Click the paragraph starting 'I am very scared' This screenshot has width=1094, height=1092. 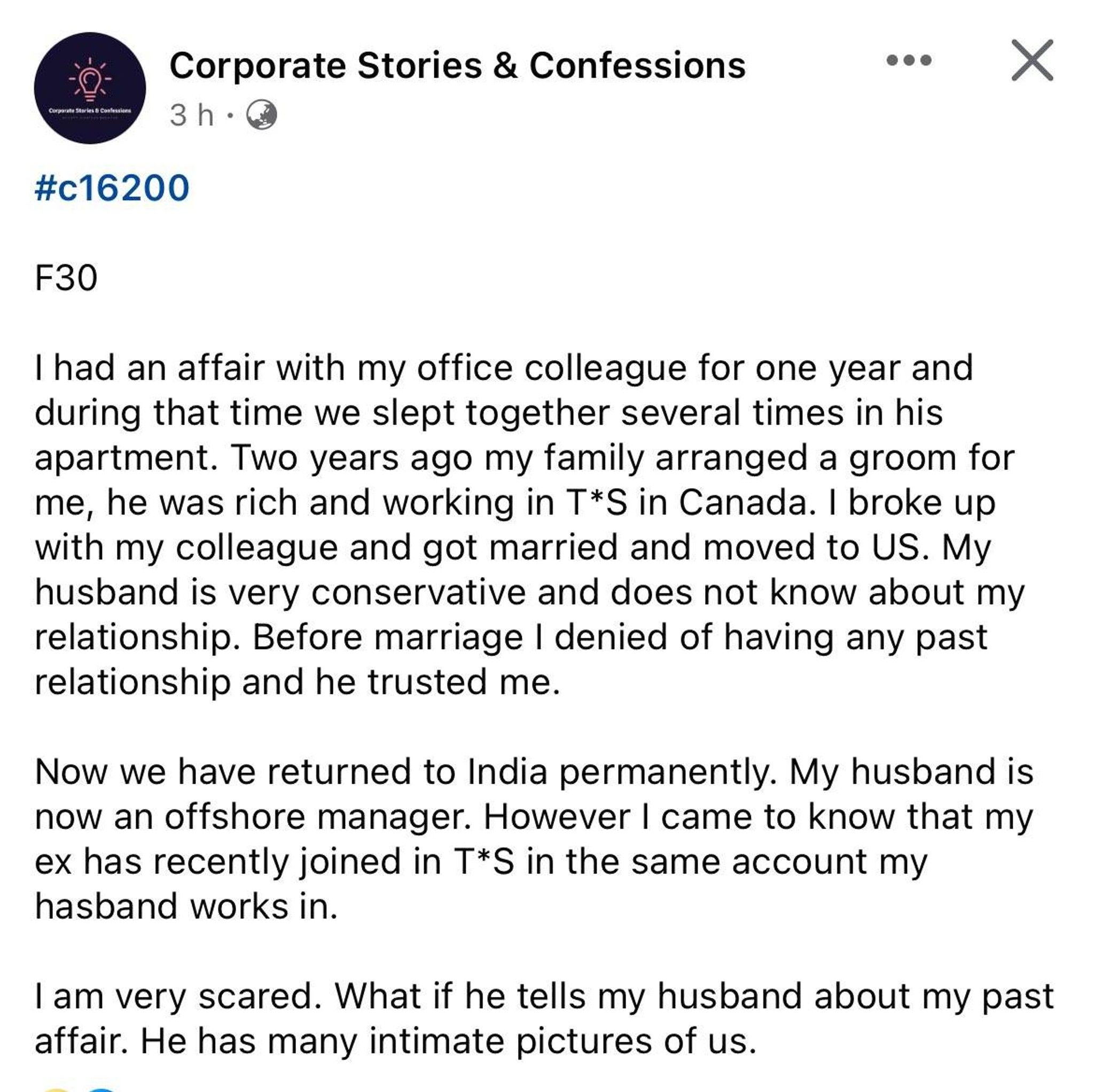pyautogui.click(x=544, y=1018)
